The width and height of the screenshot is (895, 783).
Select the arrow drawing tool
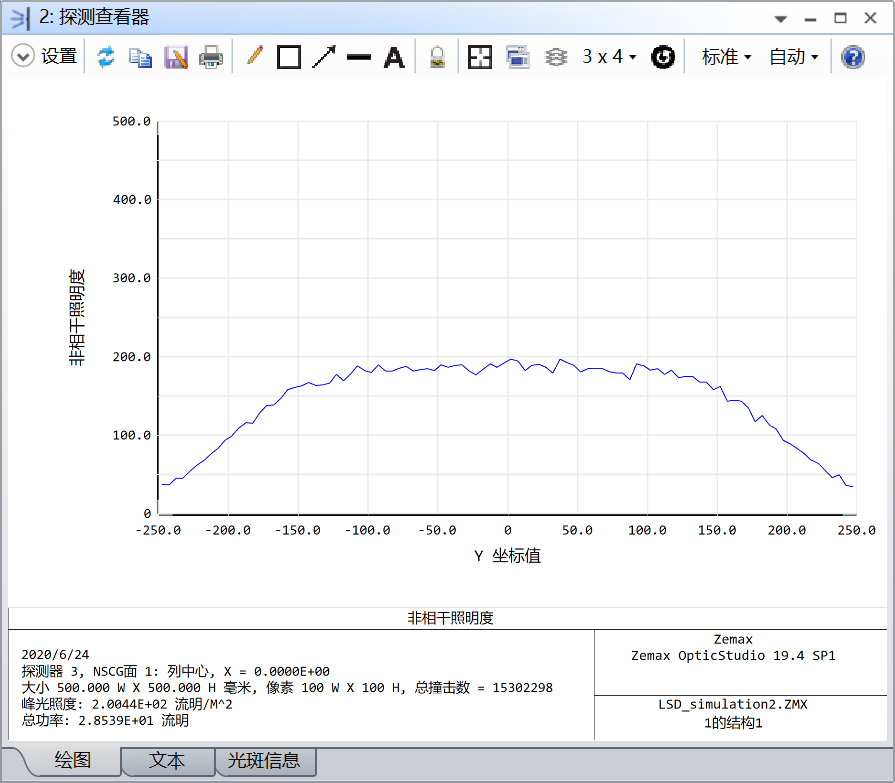[324, 57]
